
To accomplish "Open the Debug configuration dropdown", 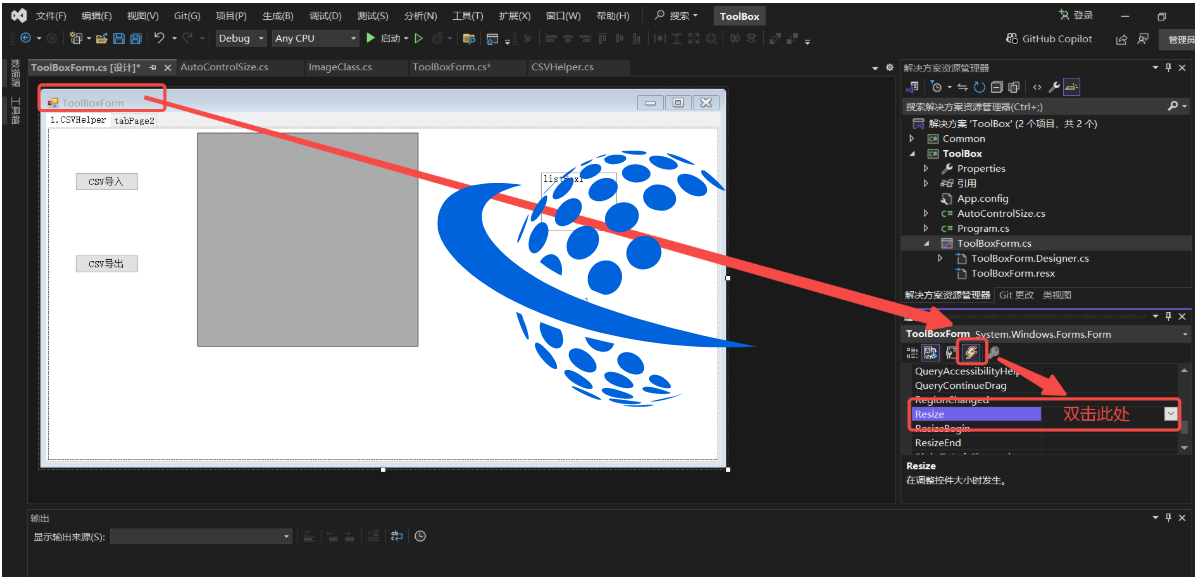I will tap(241, 38).
